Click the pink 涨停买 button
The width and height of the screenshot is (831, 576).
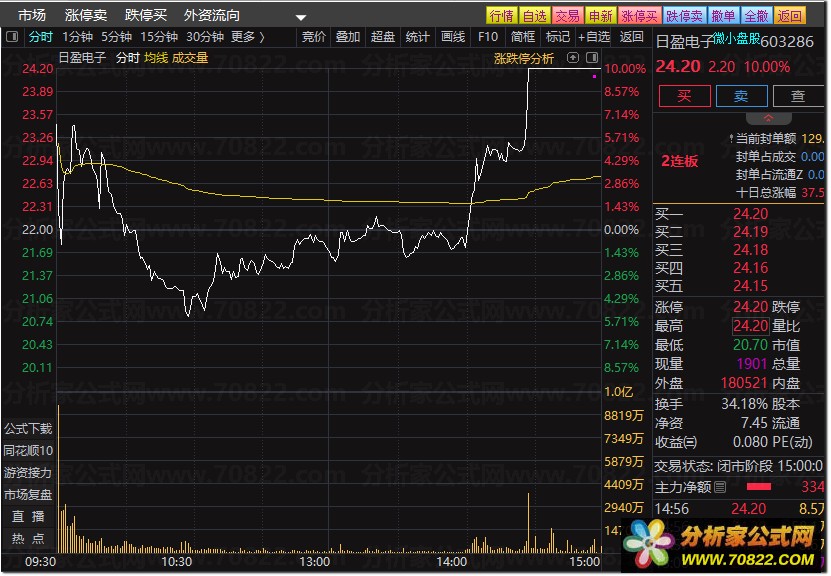click(639, 15)
